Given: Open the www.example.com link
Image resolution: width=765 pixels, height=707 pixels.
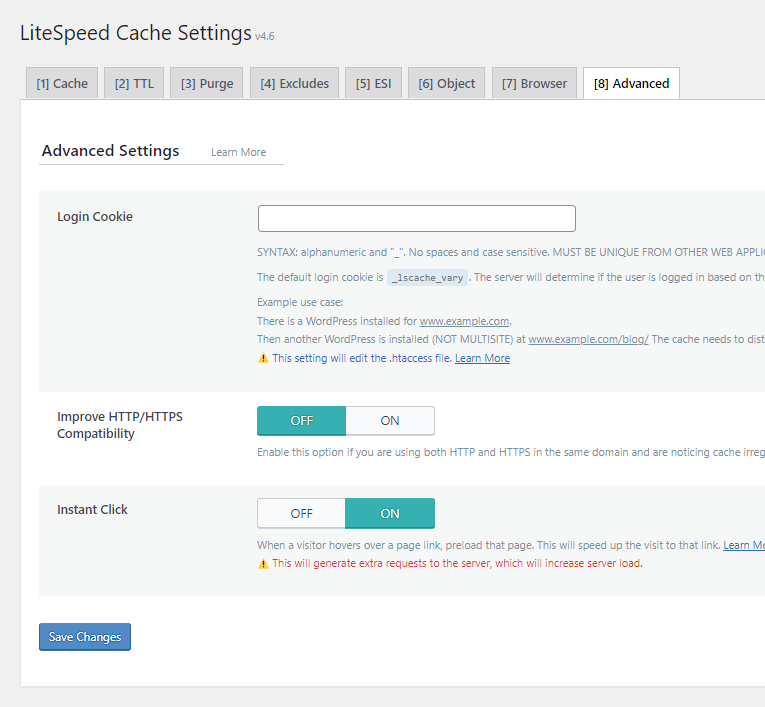Looking at the screenshot, I should coord(464,321).
